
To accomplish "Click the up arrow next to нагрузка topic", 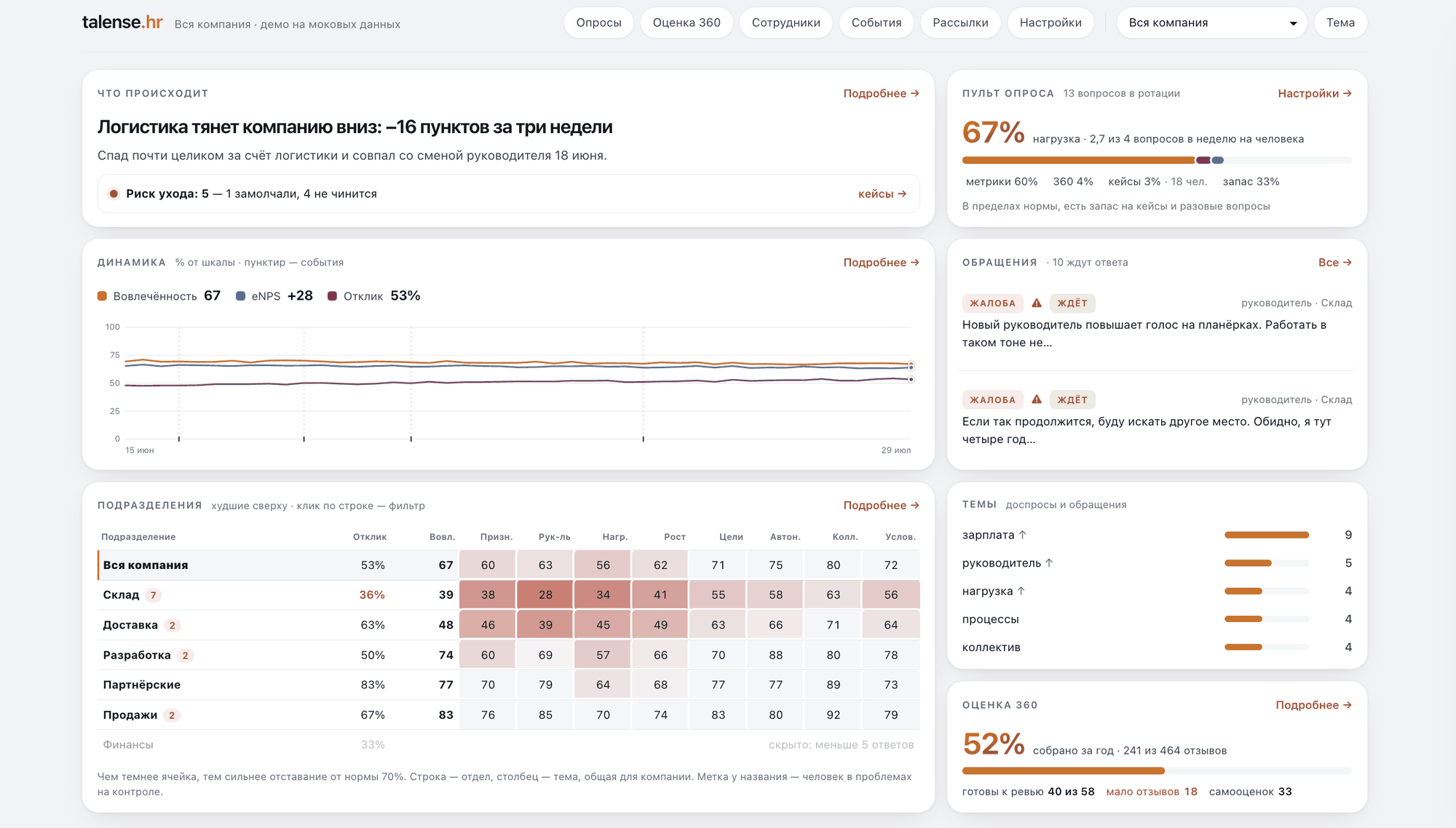I will pos(1021,591).
